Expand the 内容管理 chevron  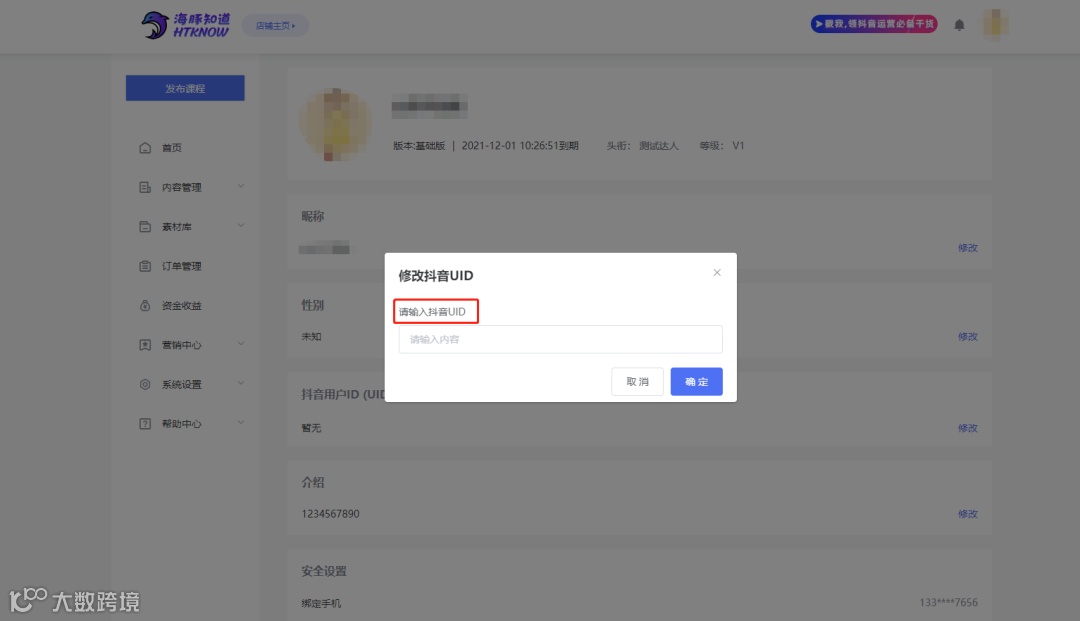tap(240, 186)
